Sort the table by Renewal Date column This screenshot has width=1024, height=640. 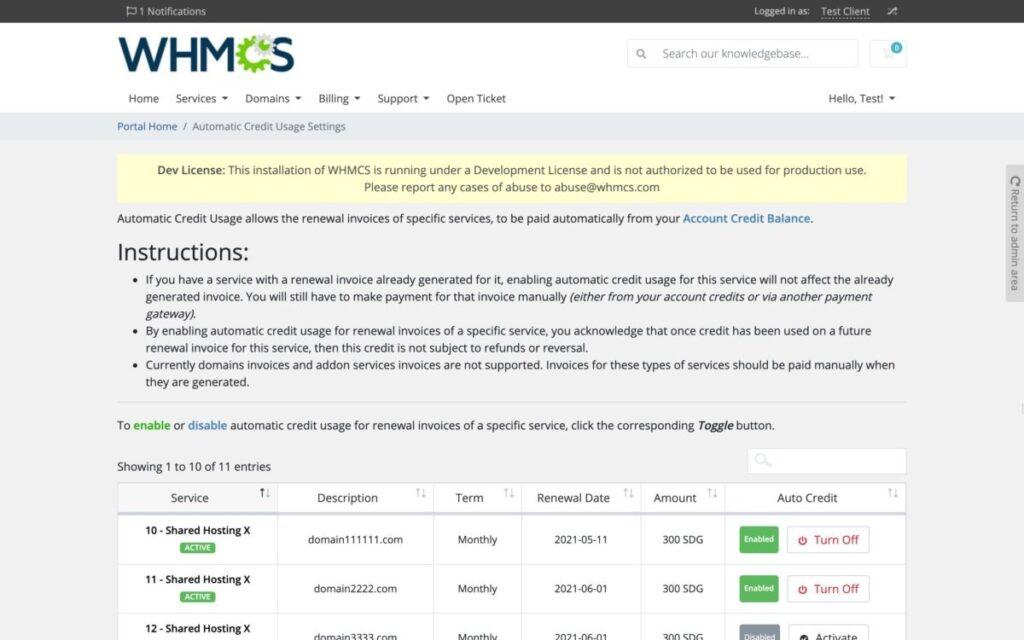point(581,498)
